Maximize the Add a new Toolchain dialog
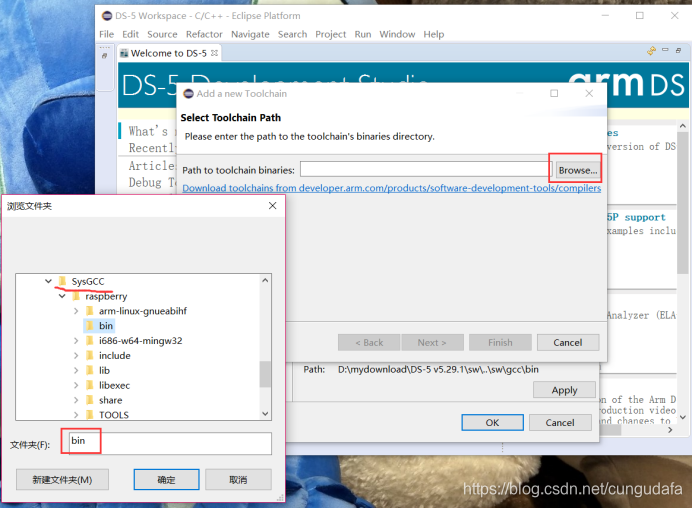This screenshot has width=693, height=508. (x=554, y=93)
